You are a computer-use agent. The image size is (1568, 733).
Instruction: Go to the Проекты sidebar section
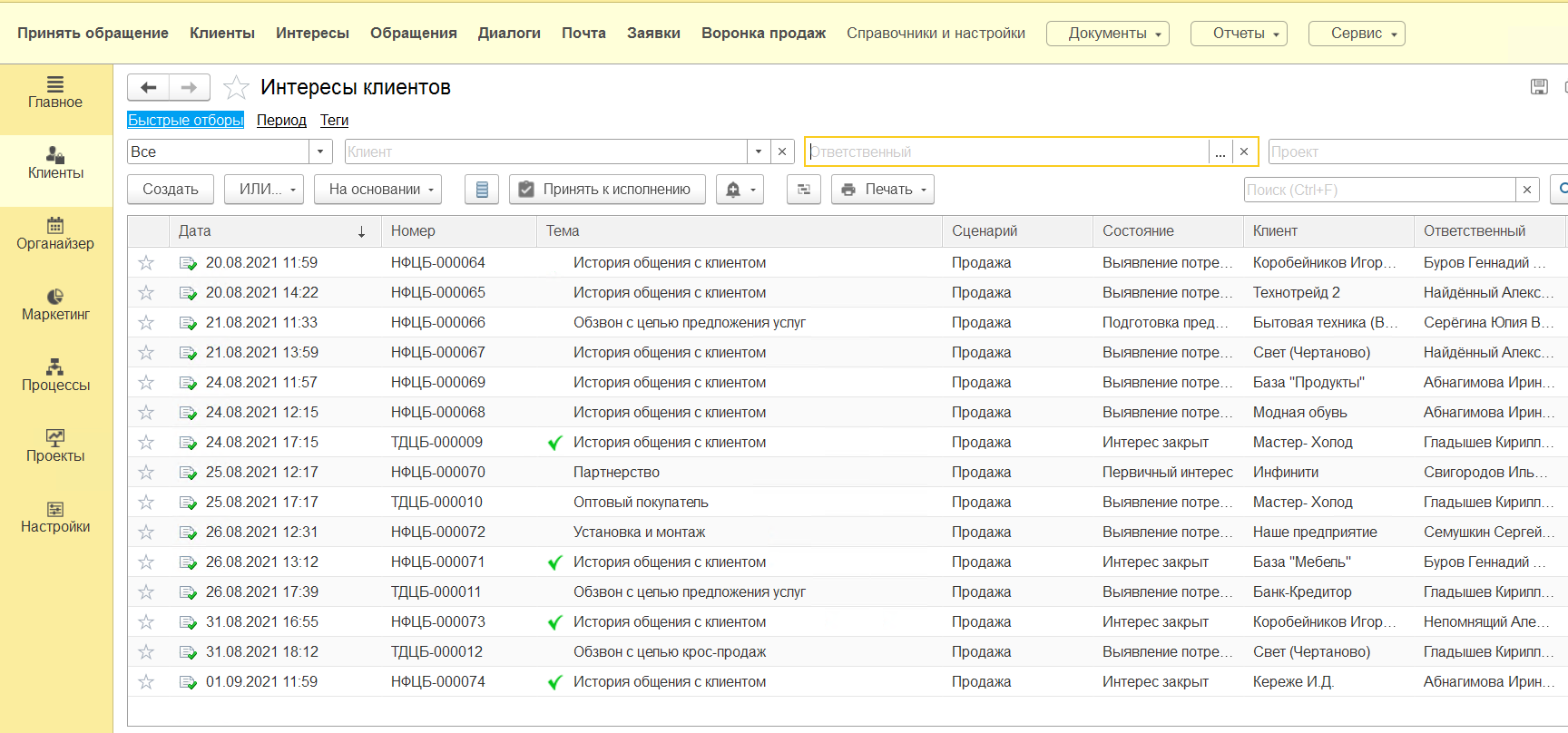pos(55,445)
